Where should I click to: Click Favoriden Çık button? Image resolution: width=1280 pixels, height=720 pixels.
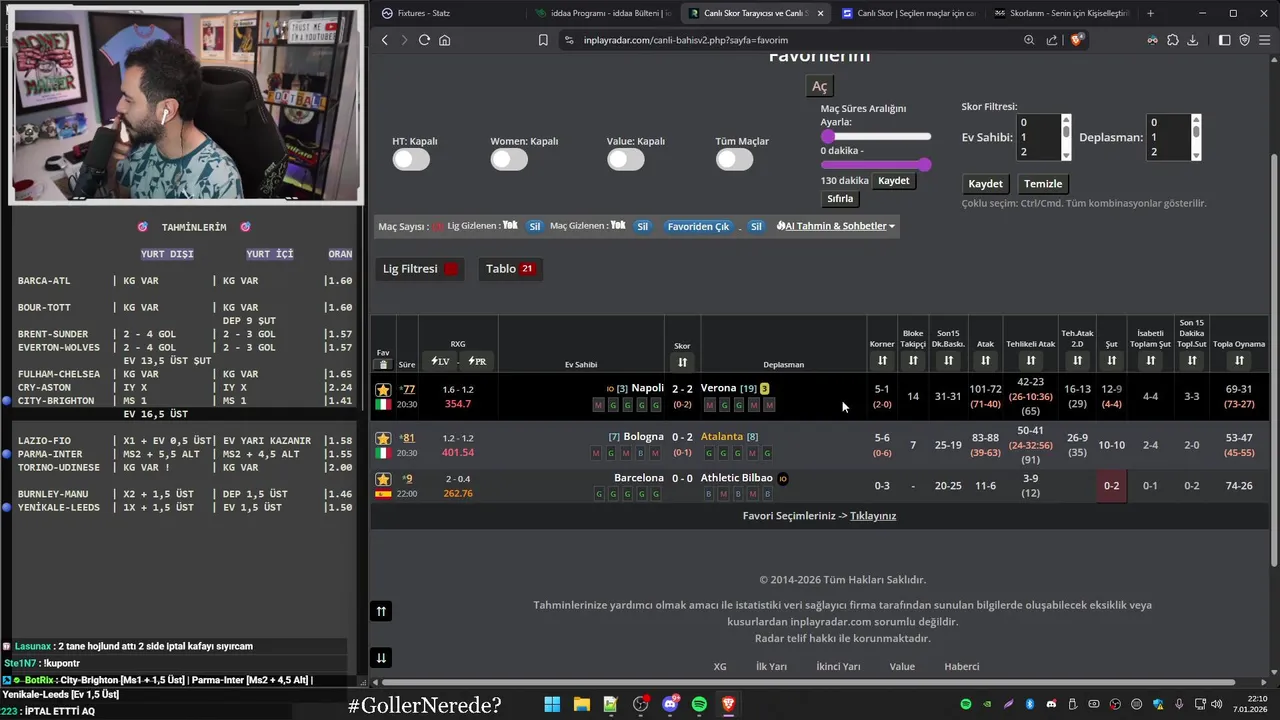[x=698, y=226]
